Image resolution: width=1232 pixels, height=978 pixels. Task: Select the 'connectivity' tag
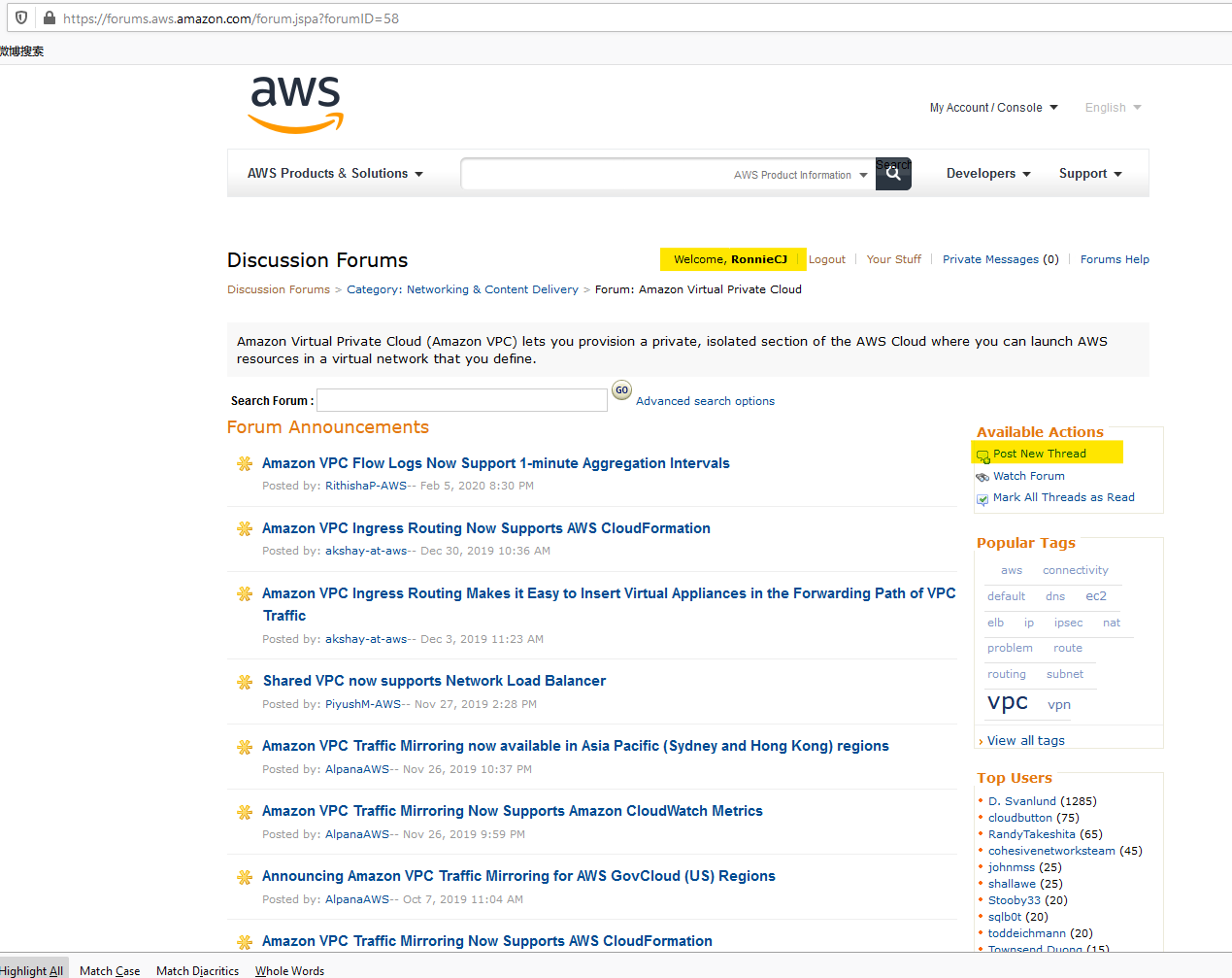(x=1076, y=570)
